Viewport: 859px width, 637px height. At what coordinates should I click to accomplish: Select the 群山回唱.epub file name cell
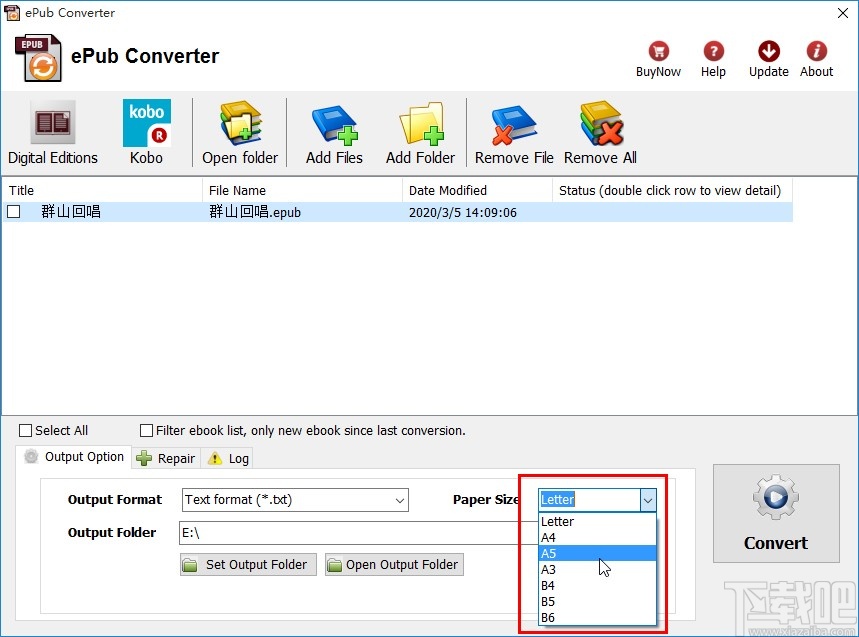coord(255,212)
